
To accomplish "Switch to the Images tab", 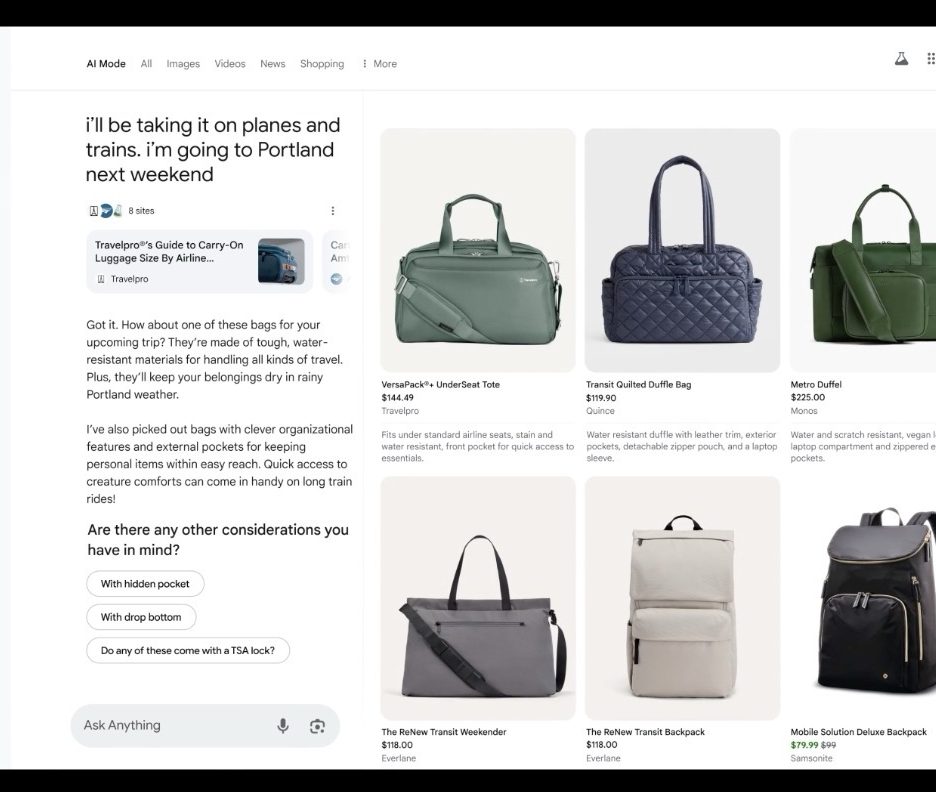I will (183, 64).
